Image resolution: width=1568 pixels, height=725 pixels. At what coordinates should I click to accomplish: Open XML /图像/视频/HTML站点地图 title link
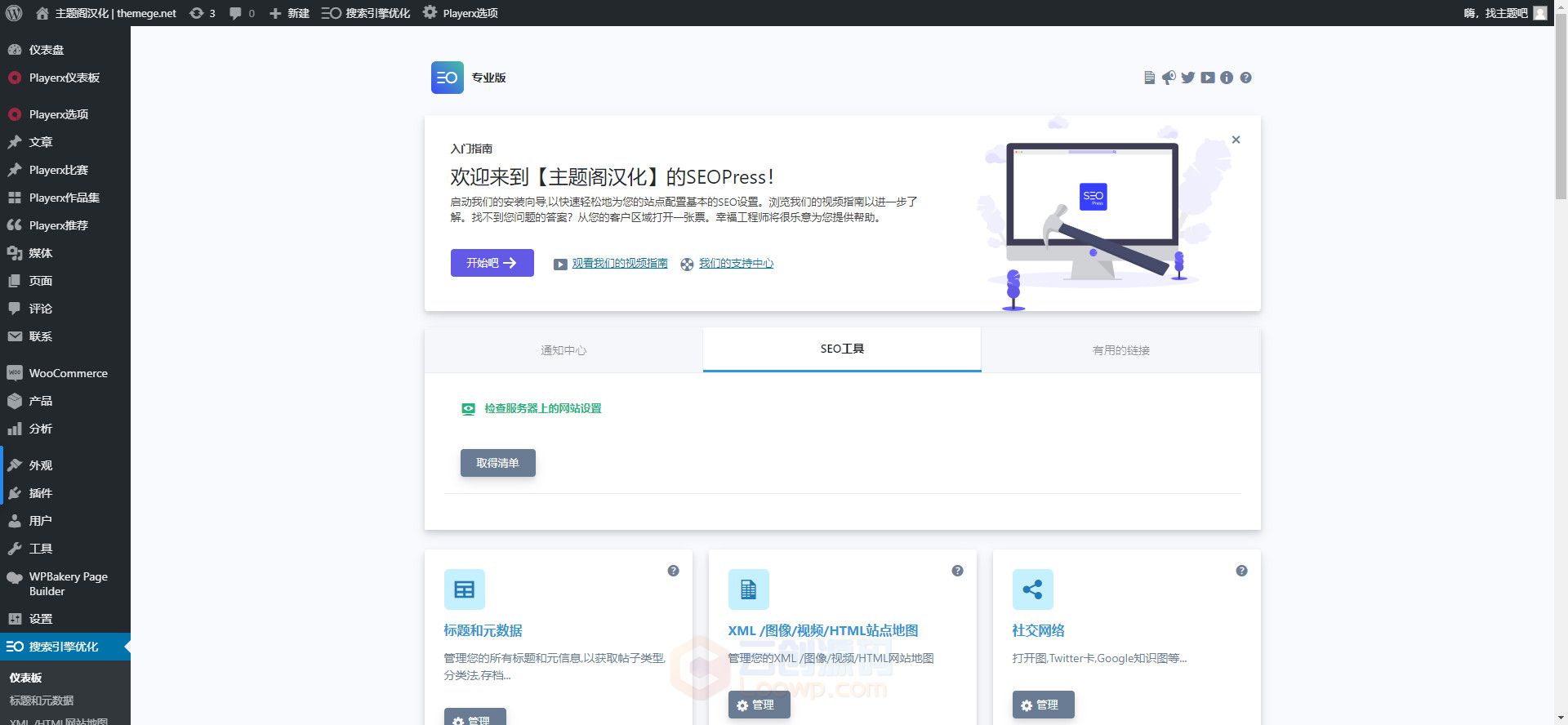pyautogui.click(x=823, y=630)
